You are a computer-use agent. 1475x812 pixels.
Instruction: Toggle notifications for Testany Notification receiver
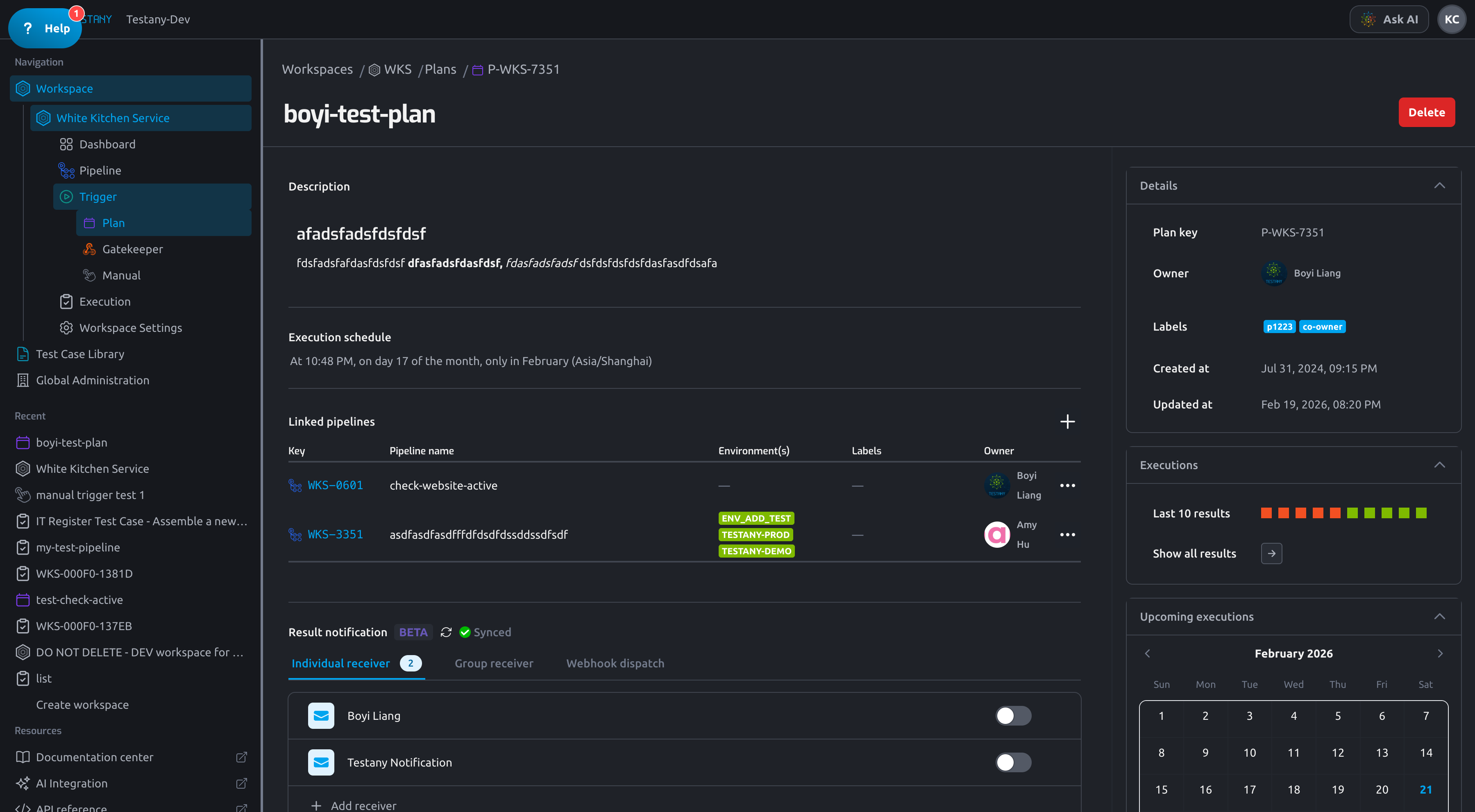pyautogui.click(x=1013, y=763)
